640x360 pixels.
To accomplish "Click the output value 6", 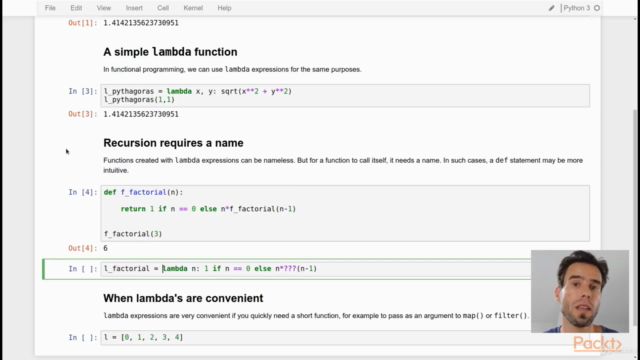I will tap(105, 248).
